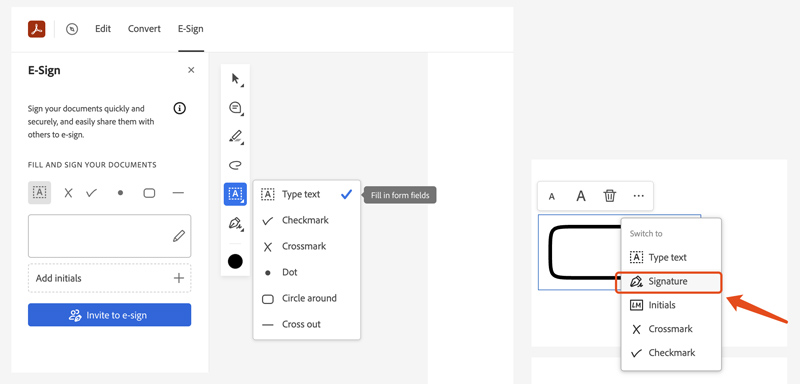800x384 pixels.
Task: Select the freehand lasso draw tool
Action: click(x=236, y=165)
